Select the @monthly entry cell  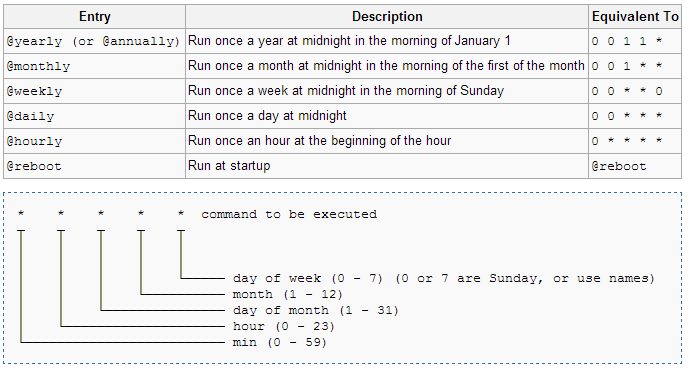[x=94, y=66]
